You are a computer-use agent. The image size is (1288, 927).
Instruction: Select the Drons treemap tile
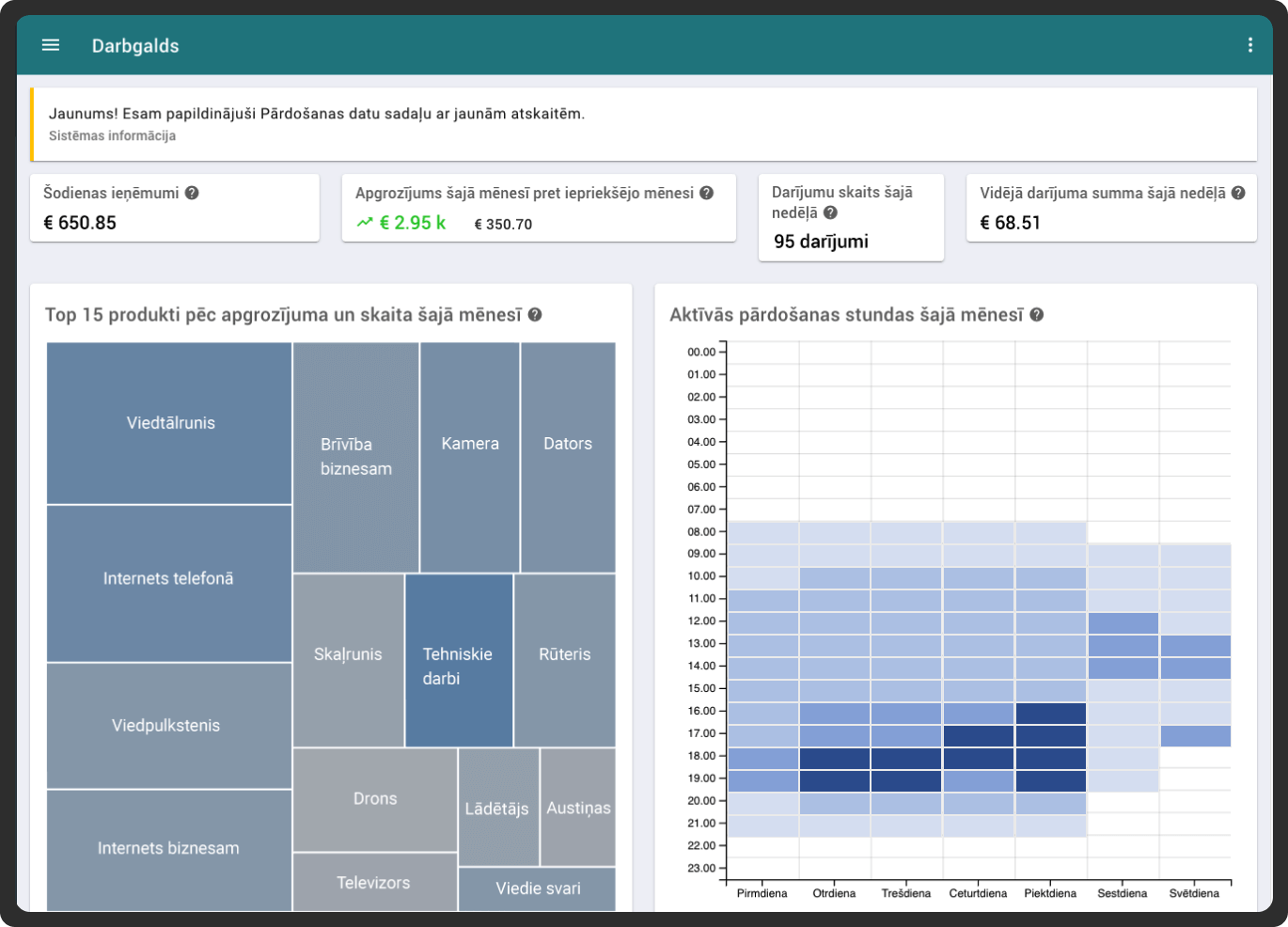pyautogui.click(x=375, y=799)
